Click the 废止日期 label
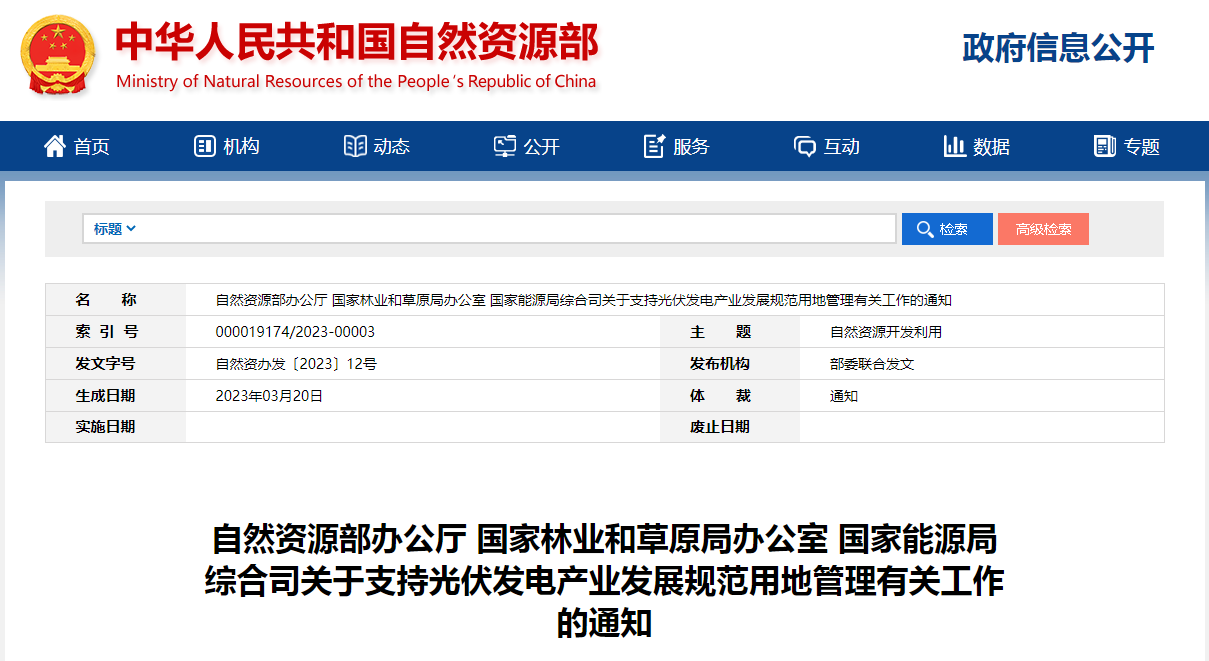 pos(720,427)
